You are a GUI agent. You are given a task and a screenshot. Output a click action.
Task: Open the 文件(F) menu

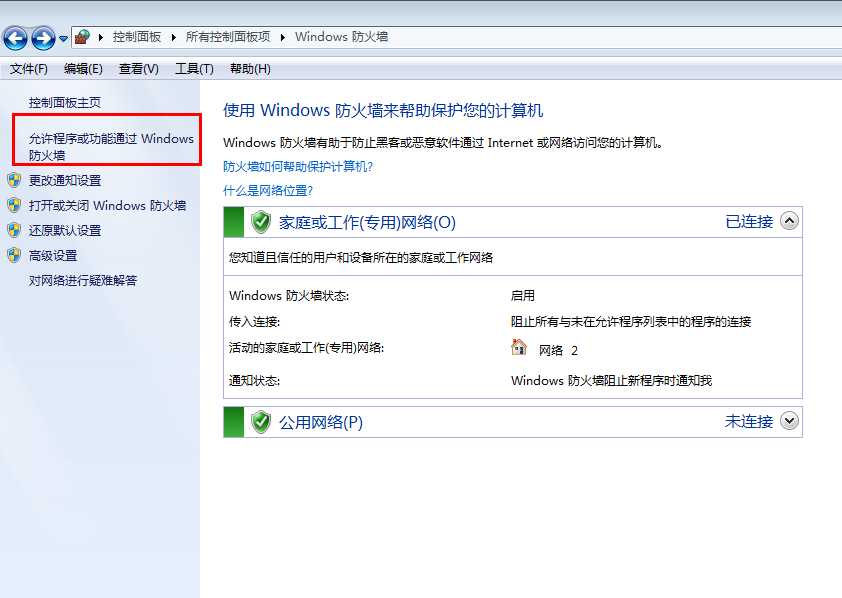click(x=28, y=69)
